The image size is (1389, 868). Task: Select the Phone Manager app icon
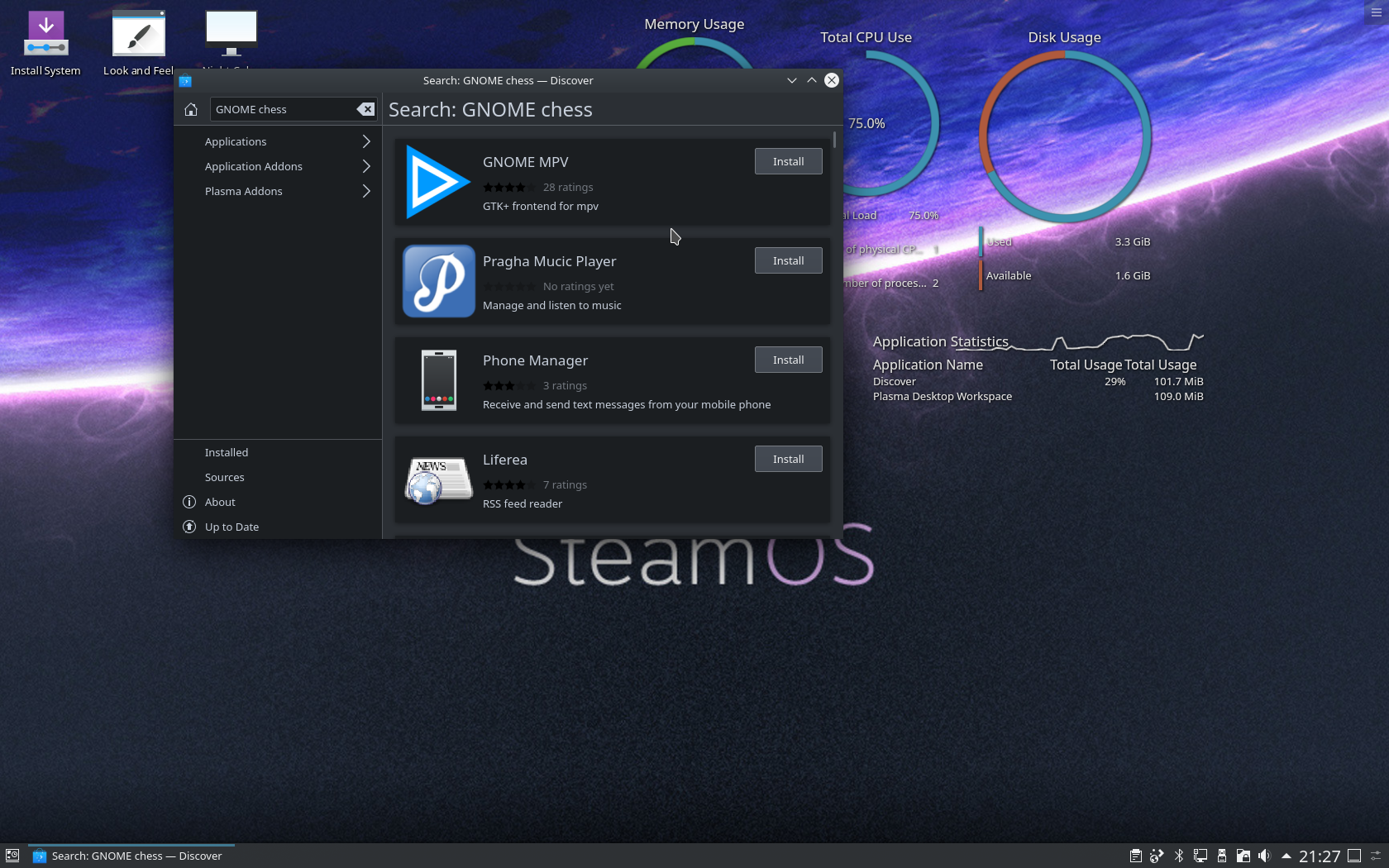[437, 380]
